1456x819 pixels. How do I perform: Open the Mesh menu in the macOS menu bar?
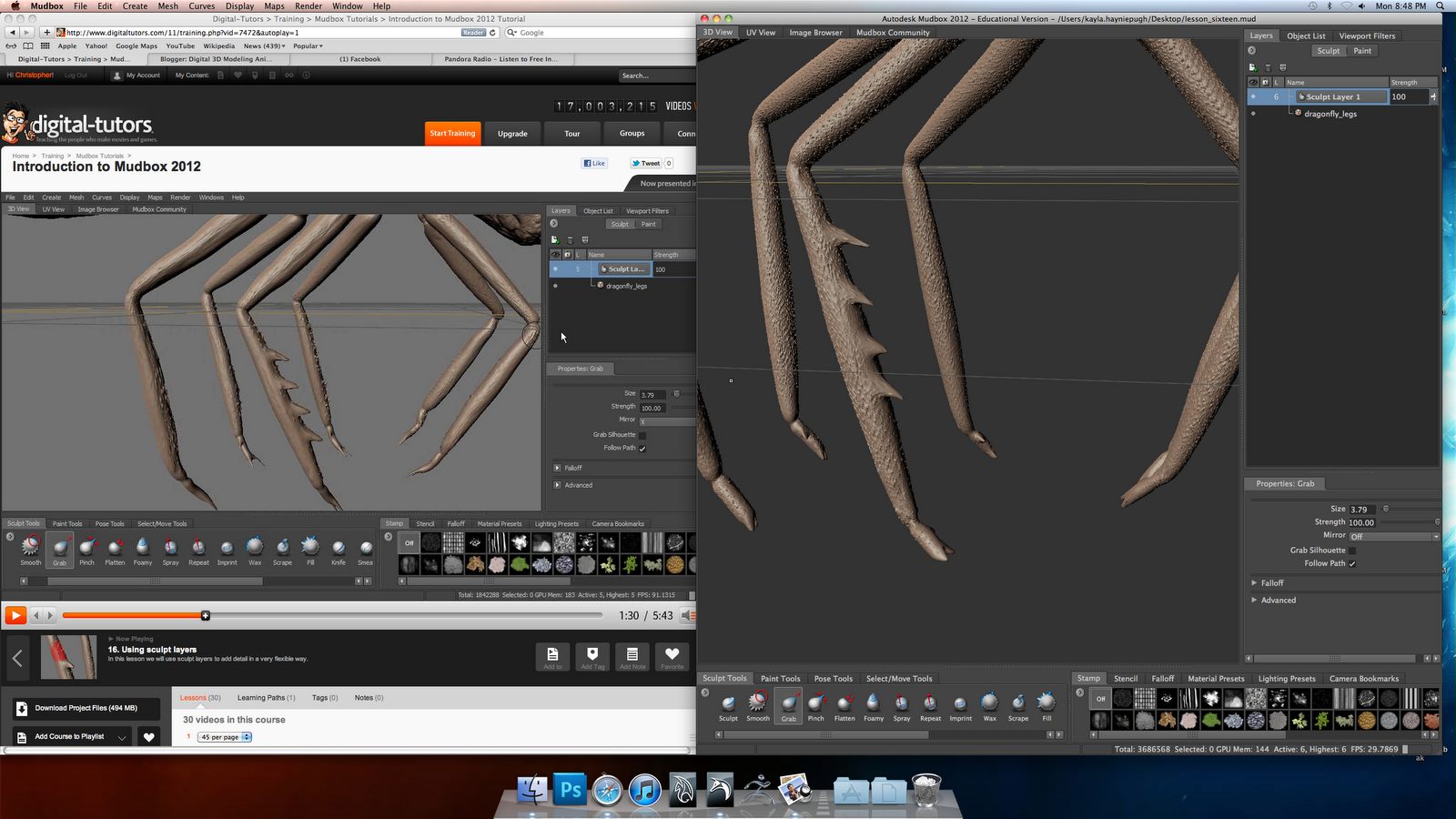[x=168, y=6]
